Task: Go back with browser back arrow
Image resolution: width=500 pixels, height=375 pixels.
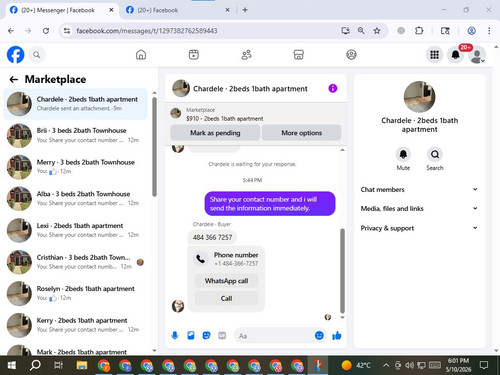Action: 11,31
